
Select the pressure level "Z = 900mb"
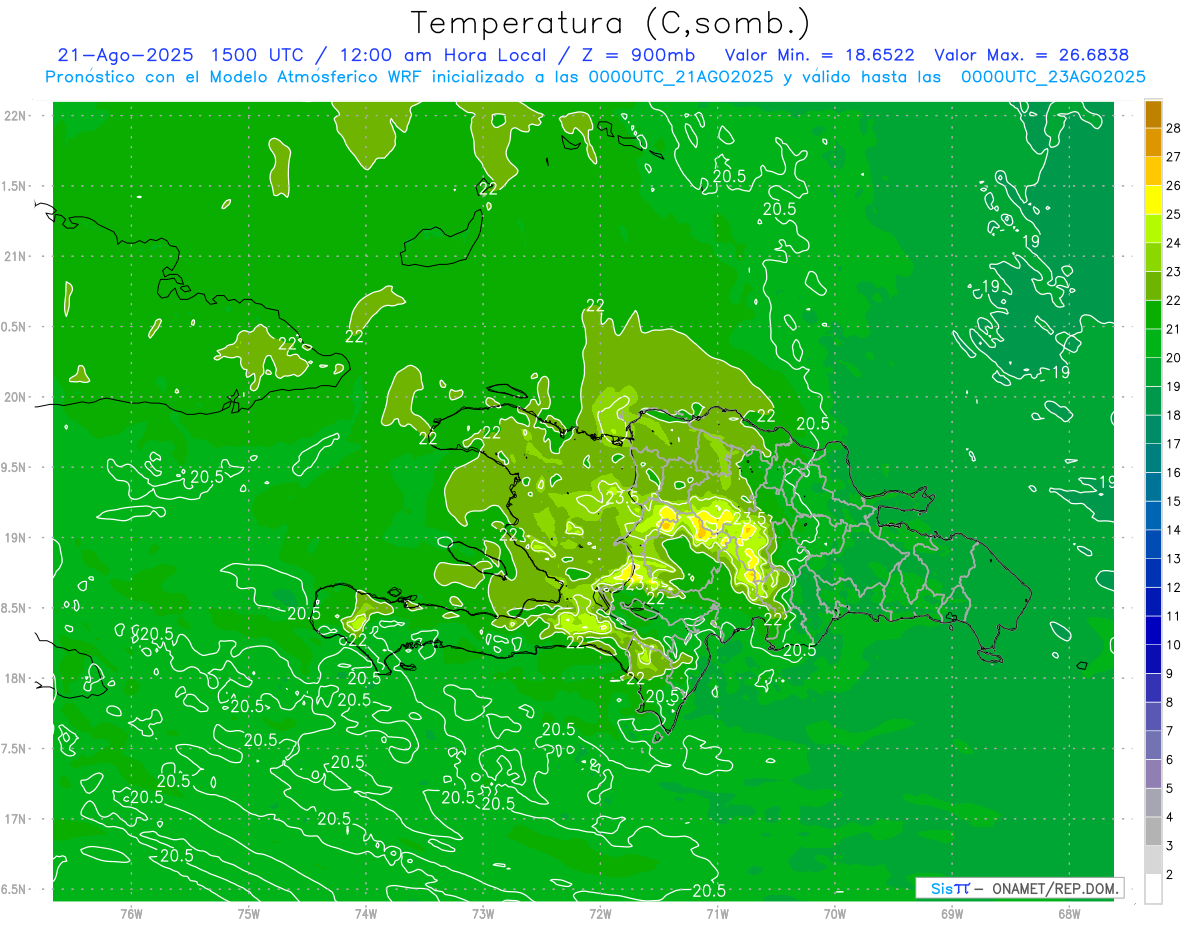(639, 55)
